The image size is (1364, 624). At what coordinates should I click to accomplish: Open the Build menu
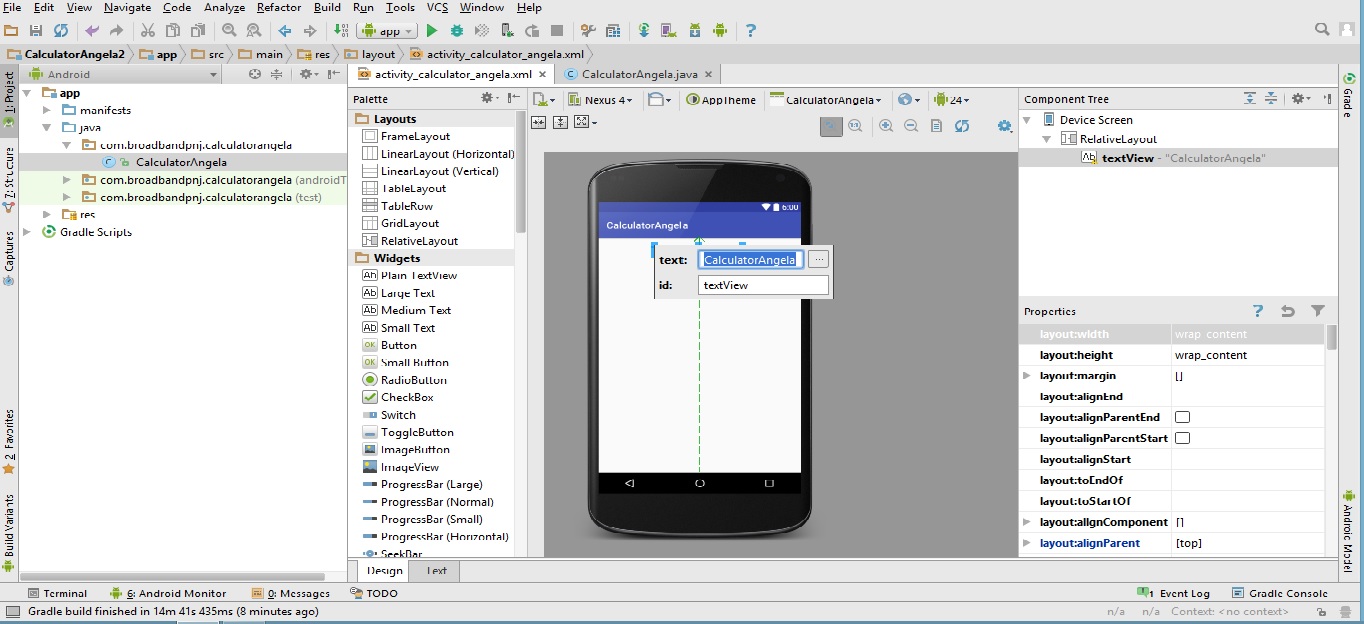point(326,7)
